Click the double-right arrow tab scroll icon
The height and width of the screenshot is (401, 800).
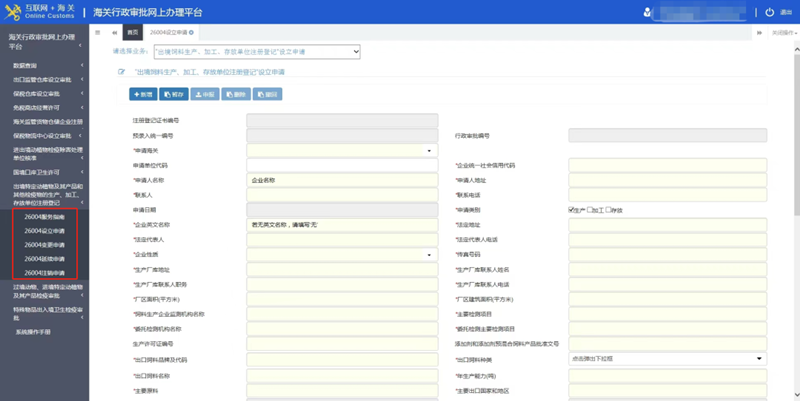(759, 33)
